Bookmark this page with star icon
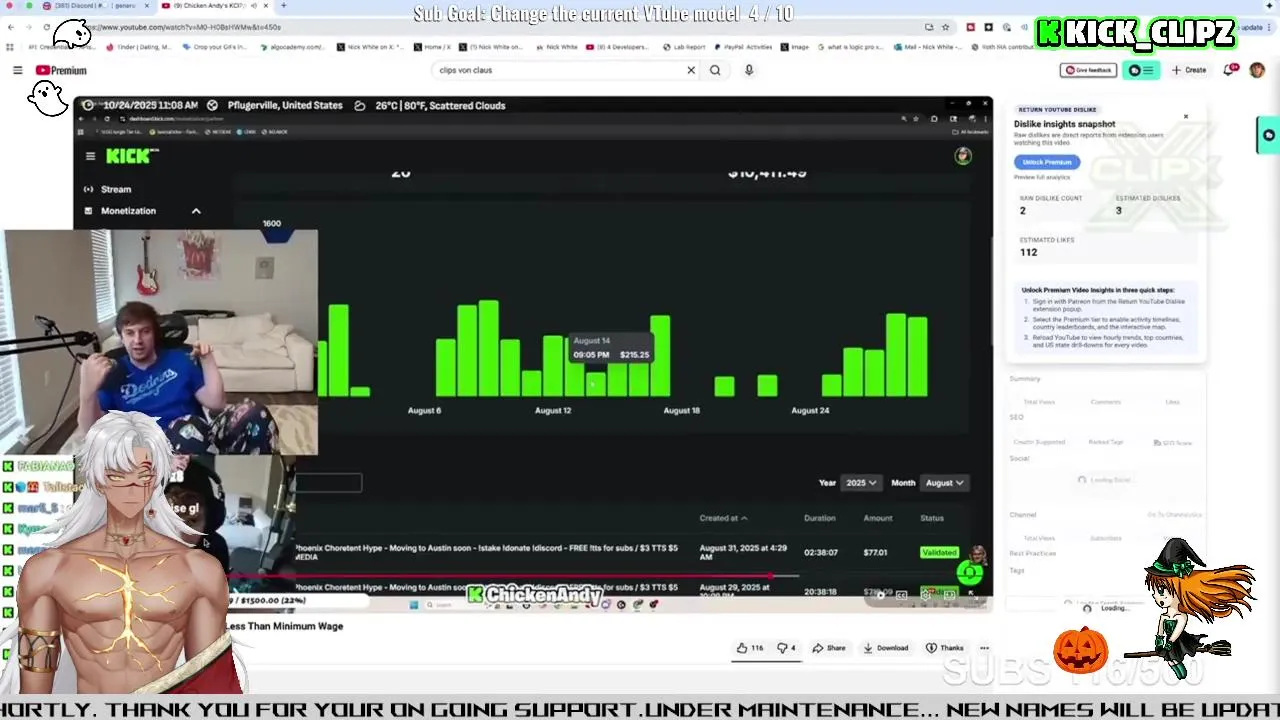Viewport: 1280px width, 720px height. 945,27
